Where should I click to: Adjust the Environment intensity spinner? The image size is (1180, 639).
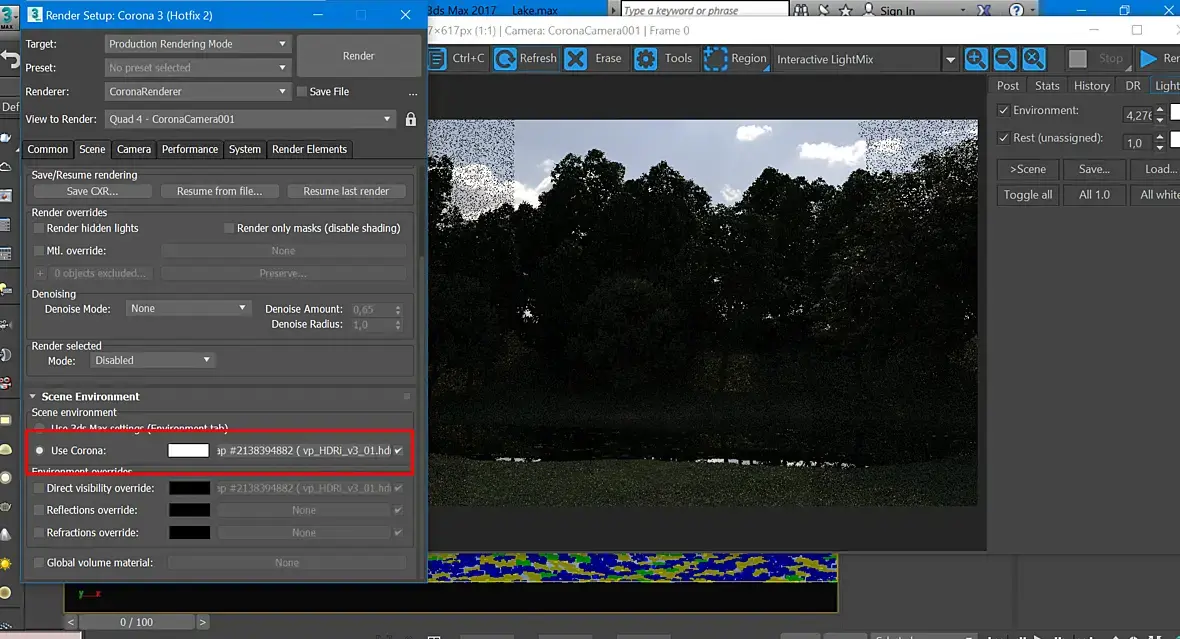(x=1160, y=115)
